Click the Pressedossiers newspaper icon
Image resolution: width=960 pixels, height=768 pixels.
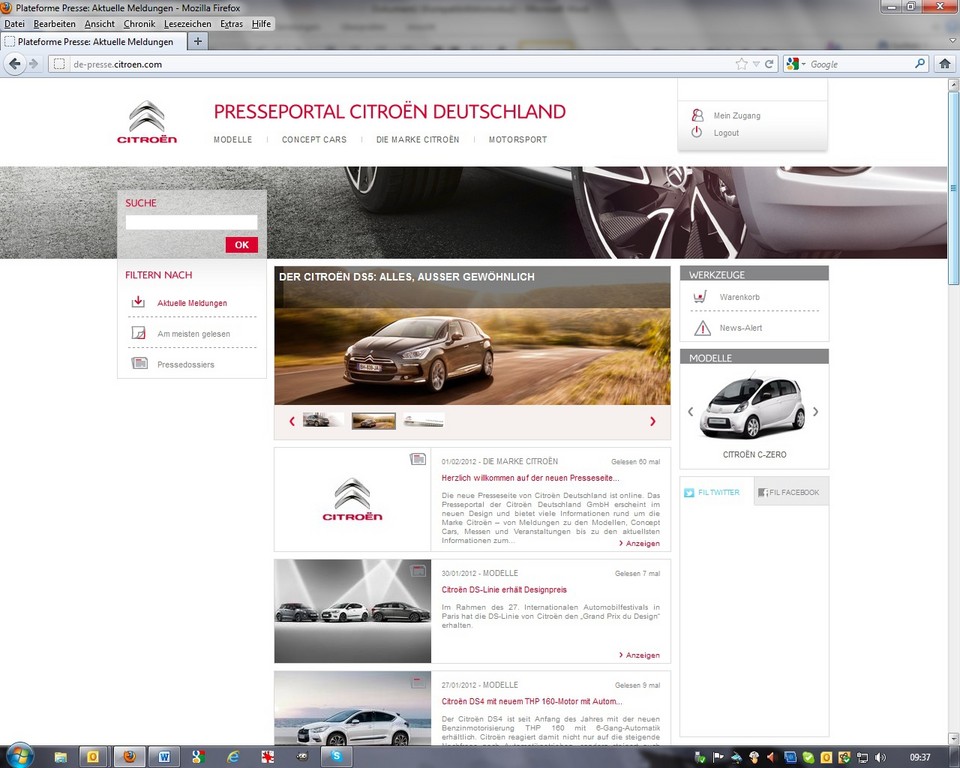(140, 363)
